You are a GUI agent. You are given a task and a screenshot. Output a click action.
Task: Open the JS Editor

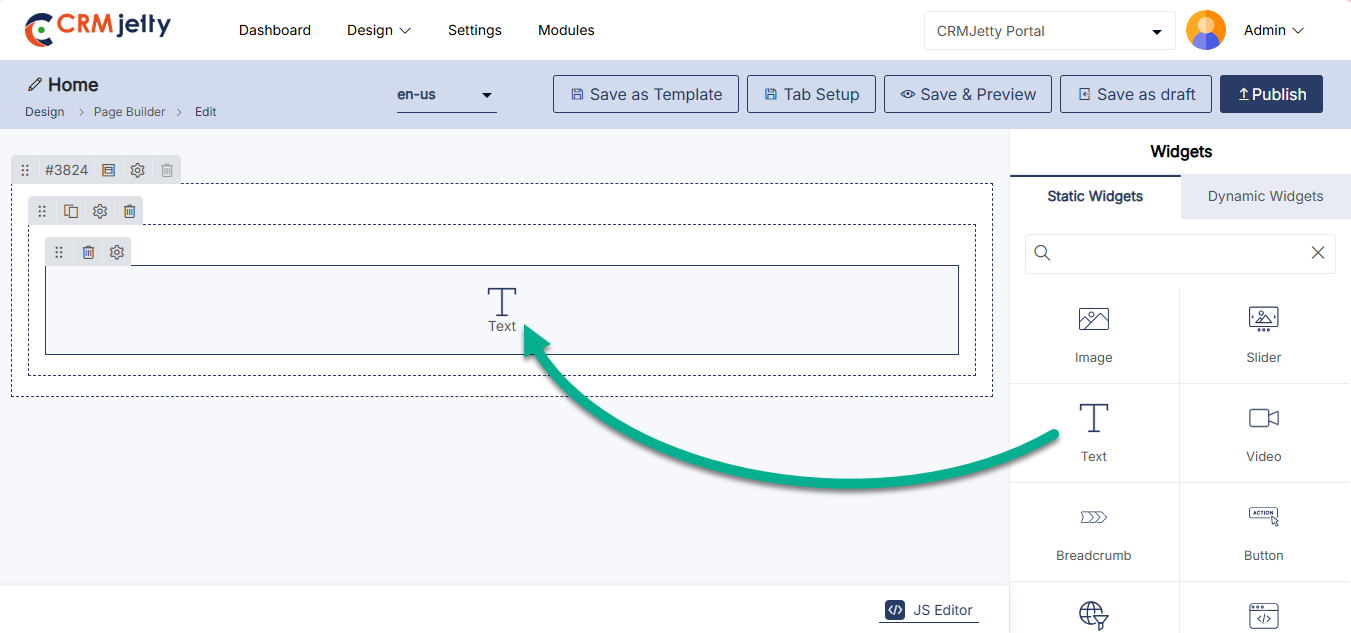tap(929, 610)
